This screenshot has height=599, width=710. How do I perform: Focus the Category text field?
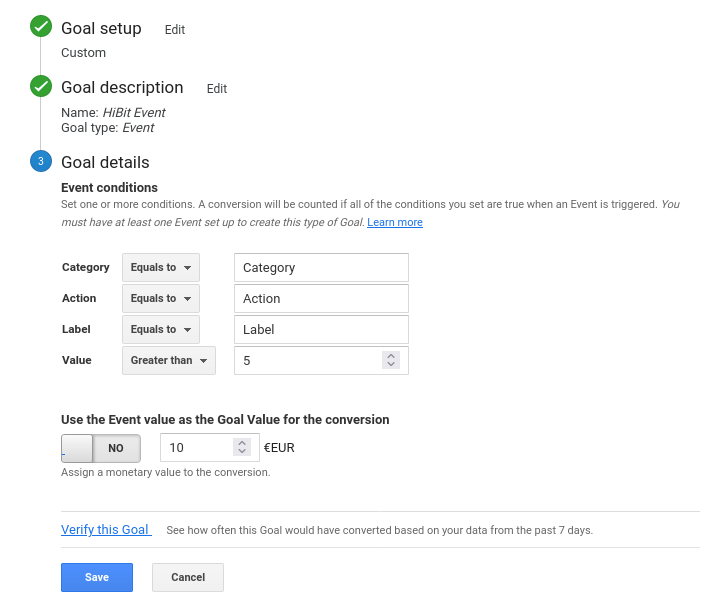(x=321, y=268)
